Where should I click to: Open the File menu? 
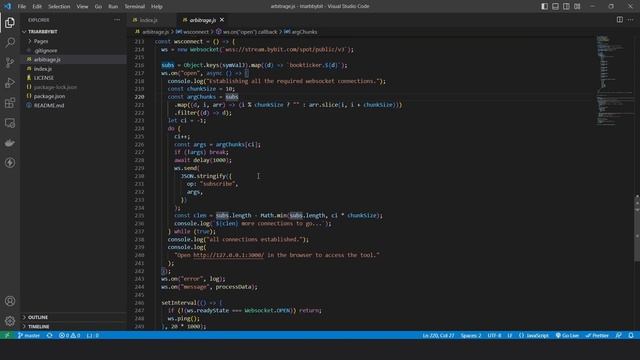tap(22, 7)
